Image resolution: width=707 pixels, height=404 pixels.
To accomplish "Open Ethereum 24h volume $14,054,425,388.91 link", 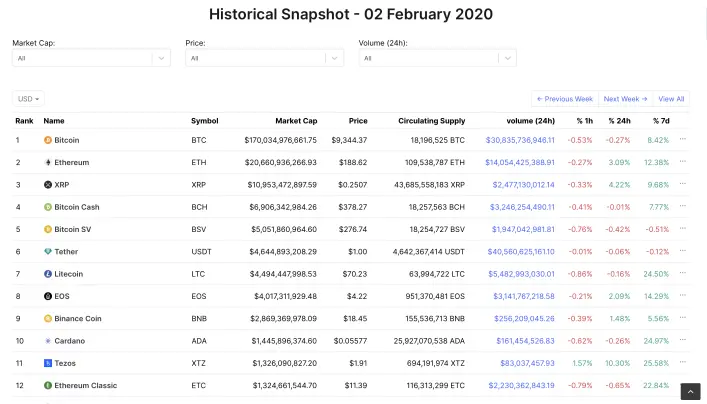I will [x=520, y=162].
